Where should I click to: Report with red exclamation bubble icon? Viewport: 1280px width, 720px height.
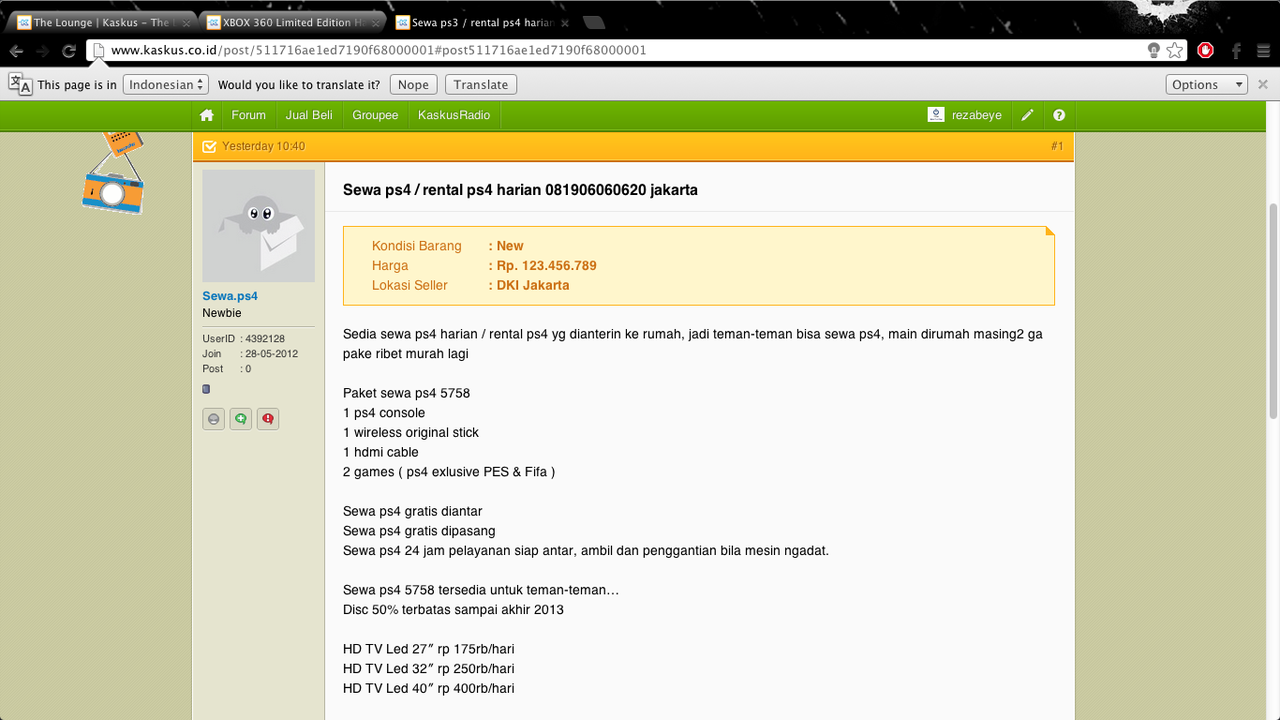point(267,419)
